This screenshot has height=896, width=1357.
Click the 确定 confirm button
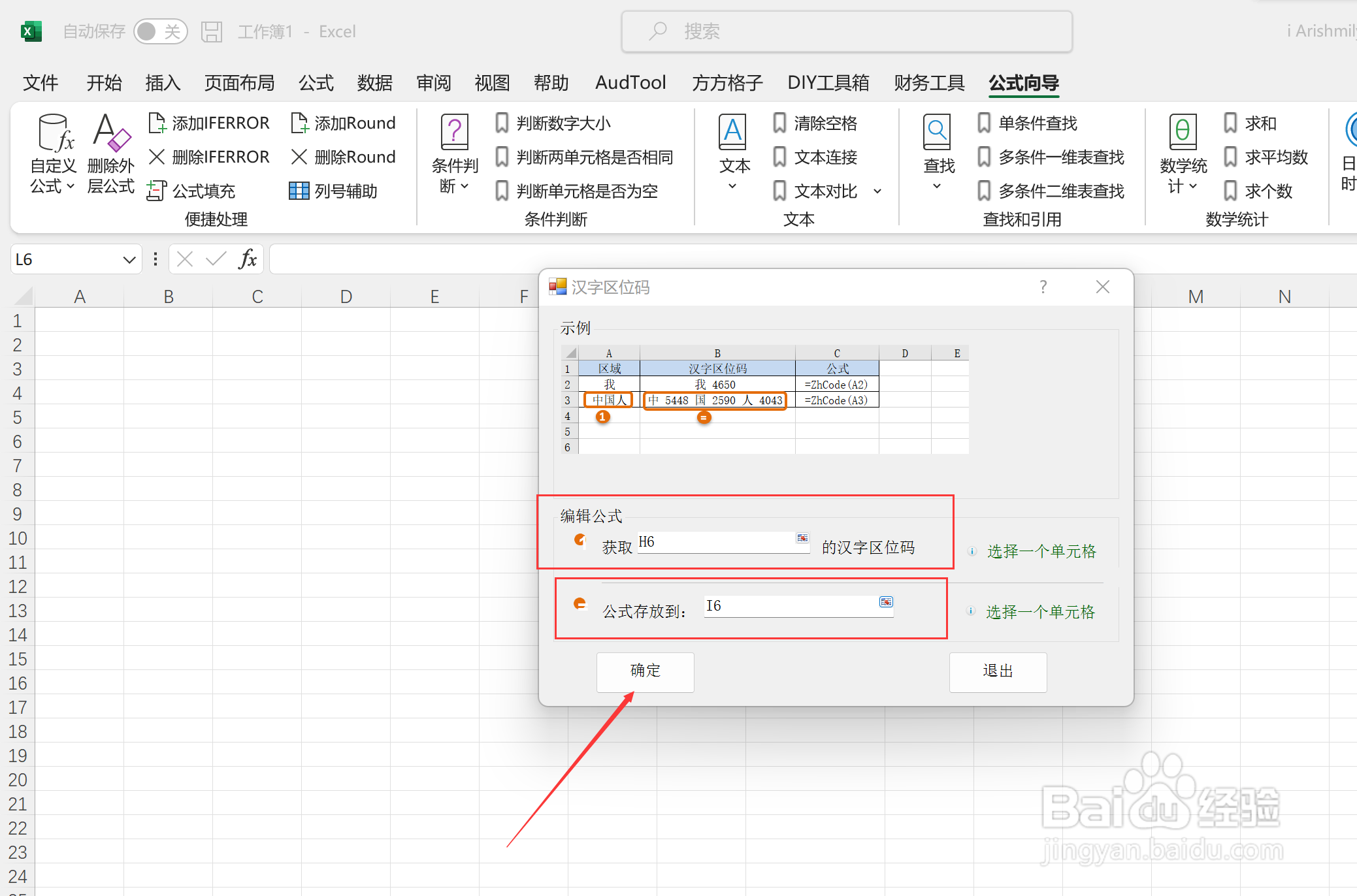pos(645,671)
